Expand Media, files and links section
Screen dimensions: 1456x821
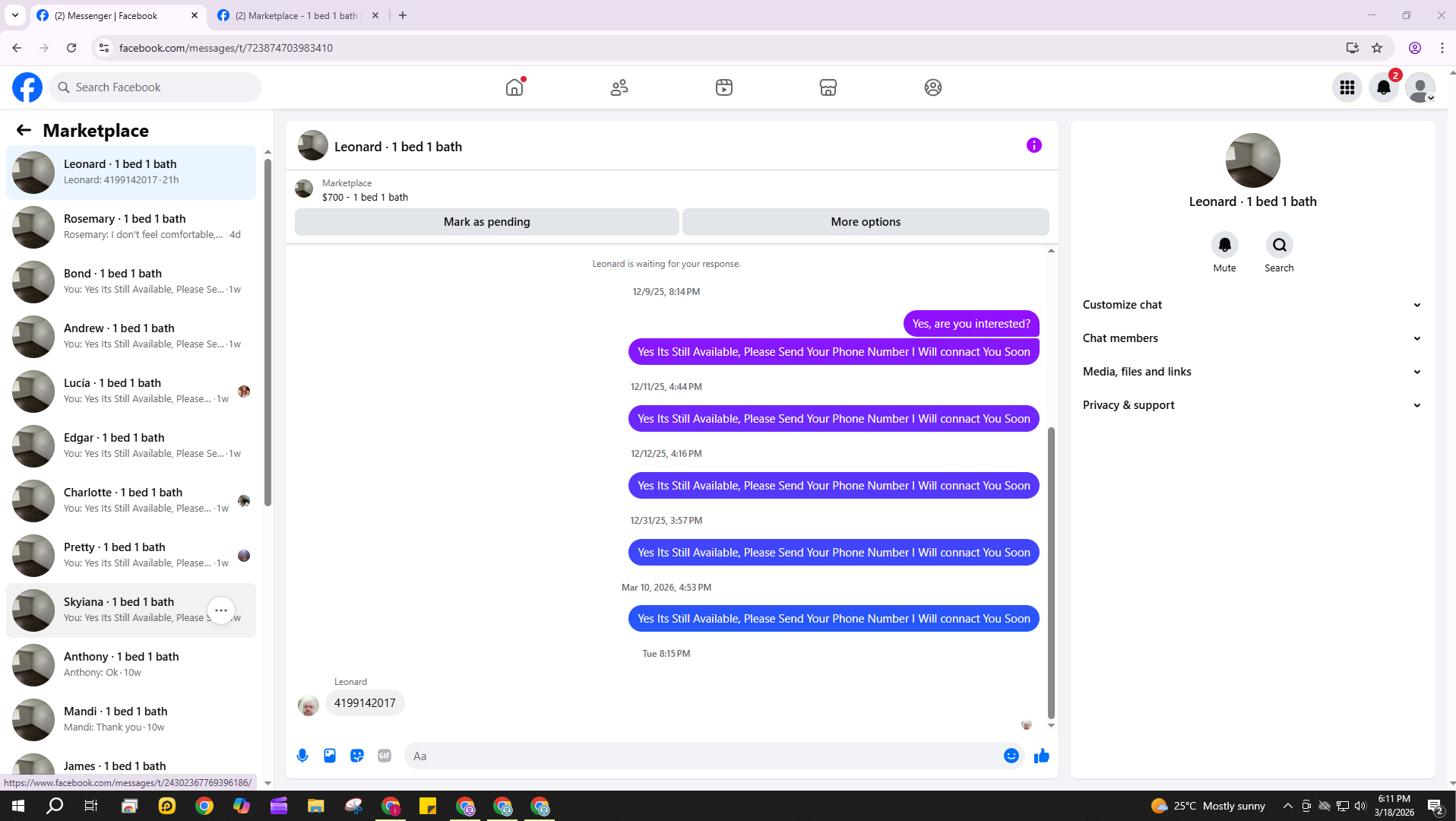click(x=1252, y=372)
